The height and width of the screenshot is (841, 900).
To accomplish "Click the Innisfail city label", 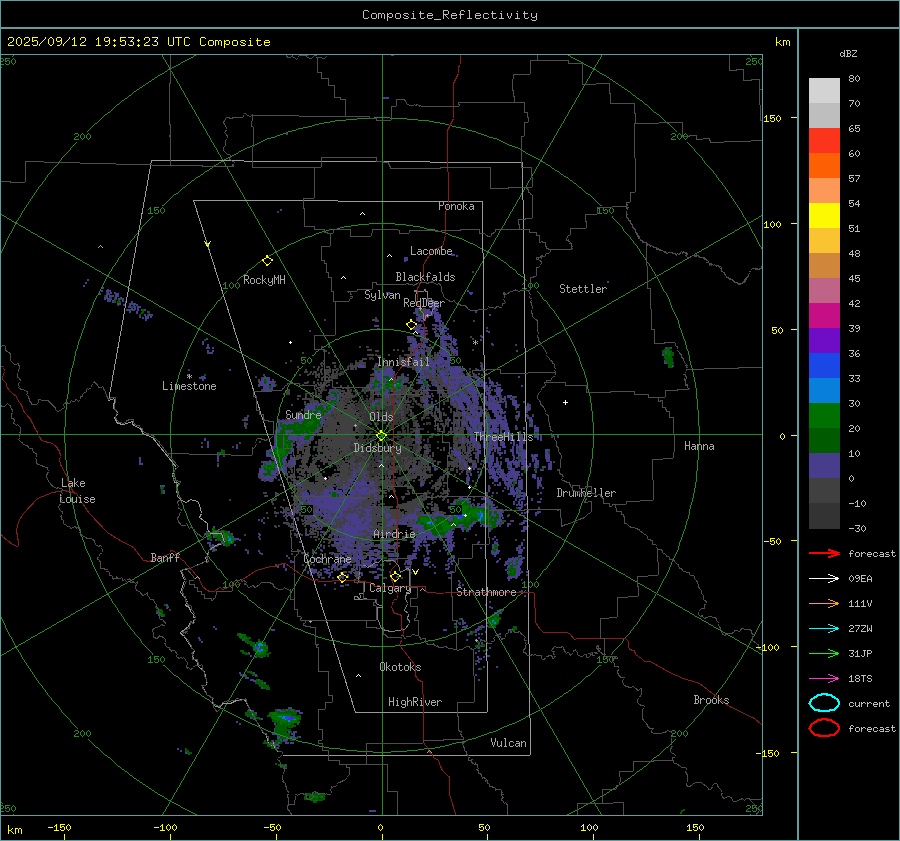I will pos(403,362).
